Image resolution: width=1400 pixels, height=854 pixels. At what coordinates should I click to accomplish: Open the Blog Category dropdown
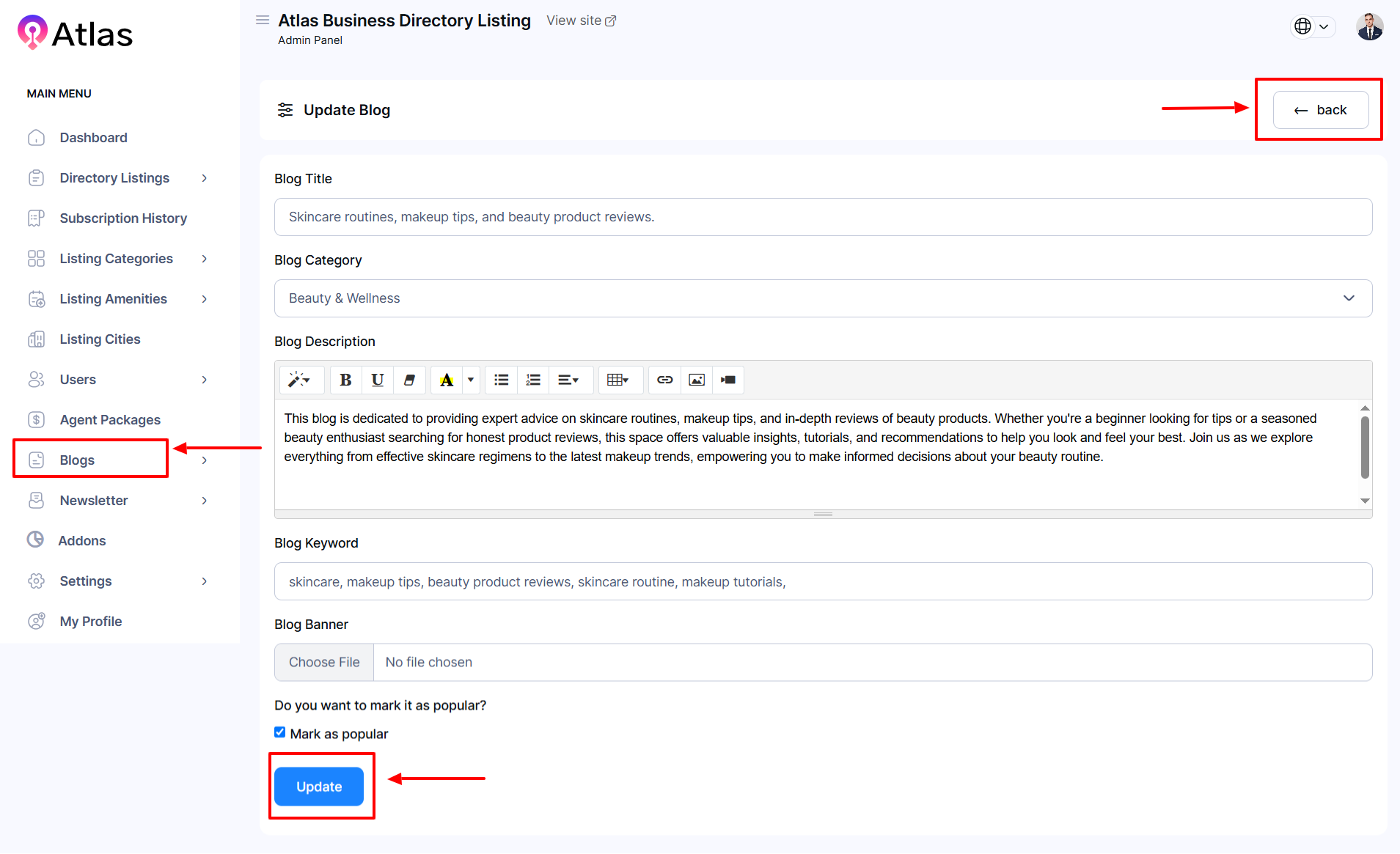point(822,298)
